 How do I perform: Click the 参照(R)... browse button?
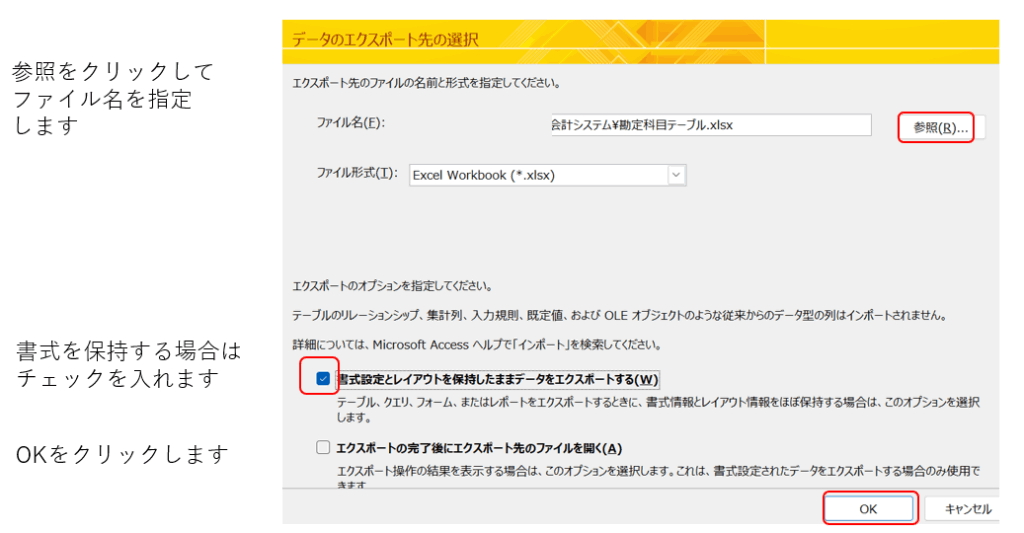pyautogui.click(x=935, y=127)
